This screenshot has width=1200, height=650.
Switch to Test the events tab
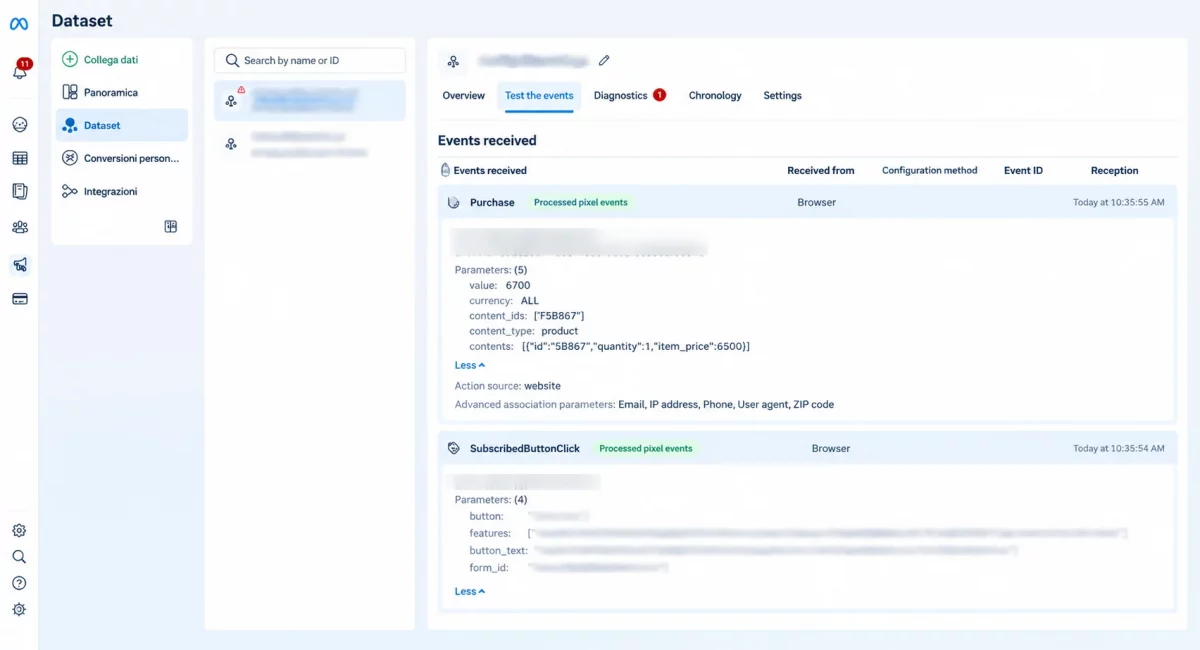pyautogui.click(x=539, y=96)
